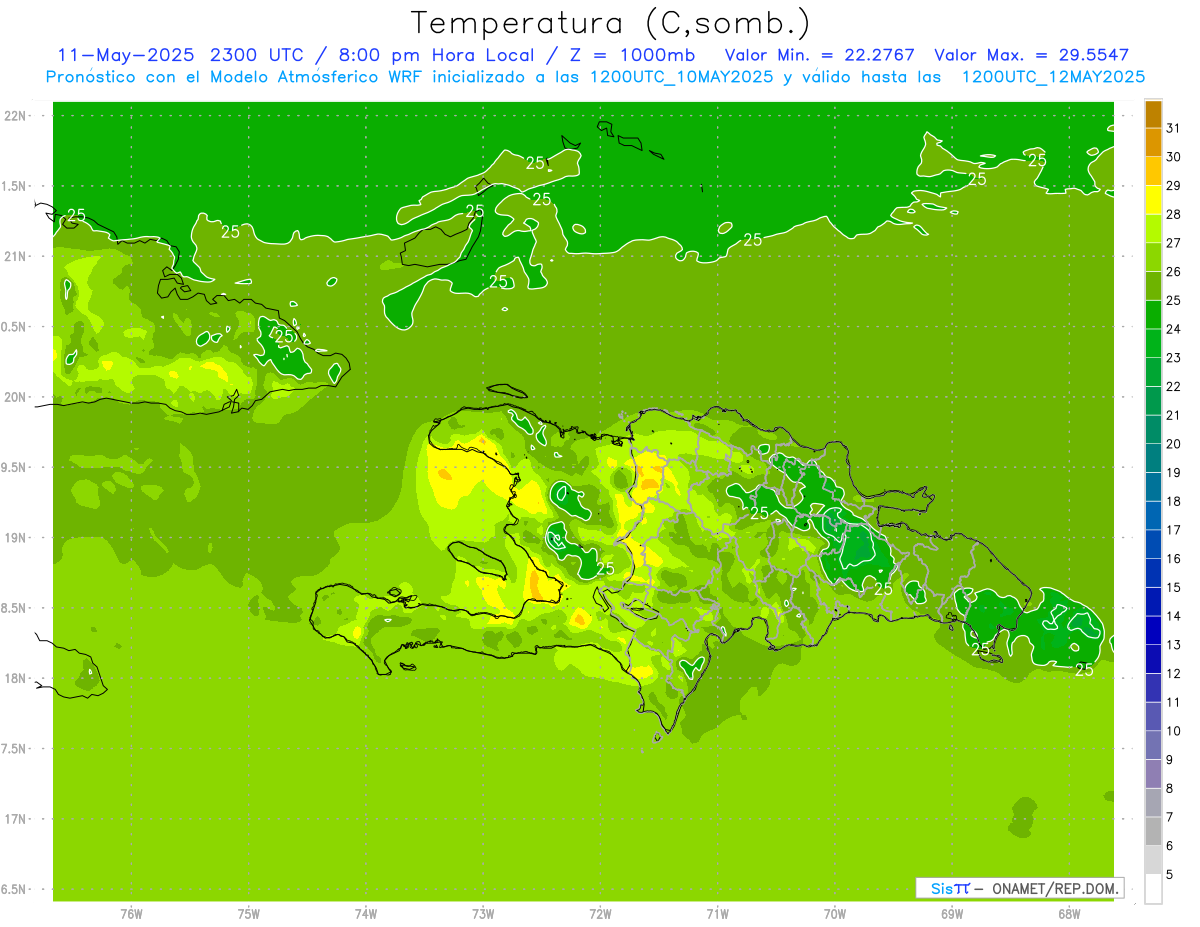This screenshot has height=927, width=1200.
Task: Click the longitude label '70W'
Action: click(x=835, y=914)
